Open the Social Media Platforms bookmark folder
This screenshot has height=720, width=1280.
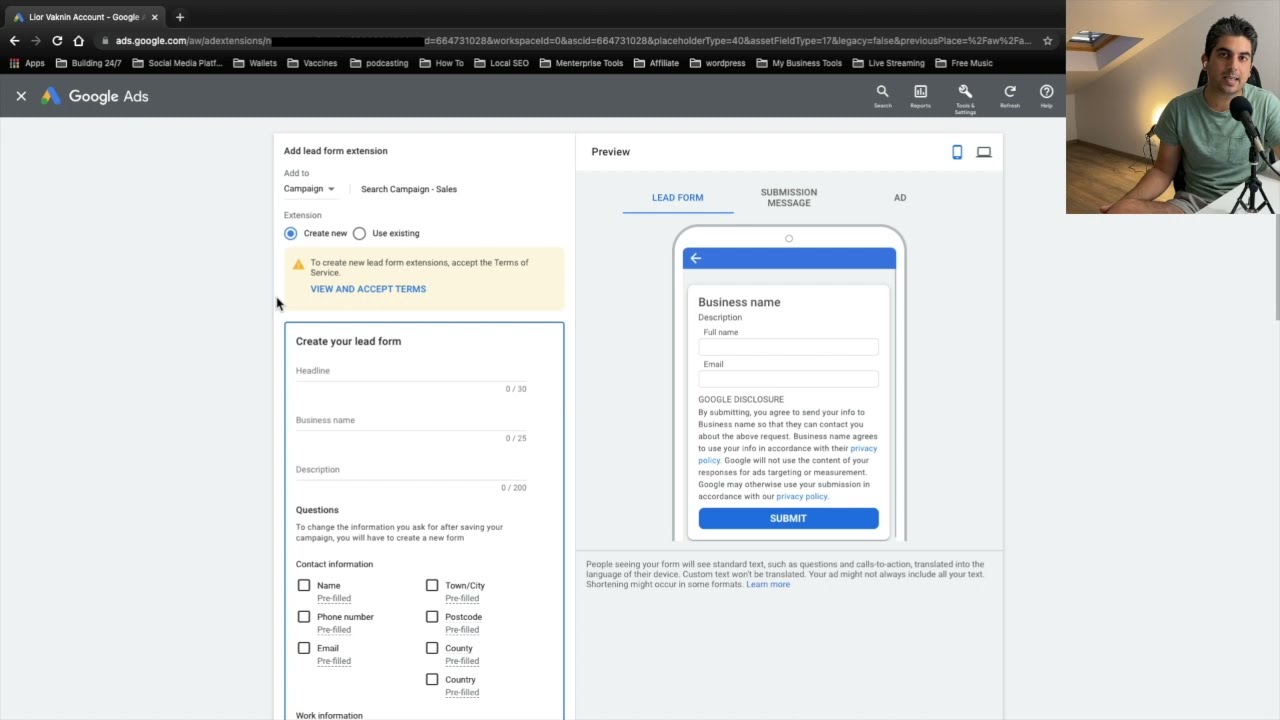tap(177, 63)
